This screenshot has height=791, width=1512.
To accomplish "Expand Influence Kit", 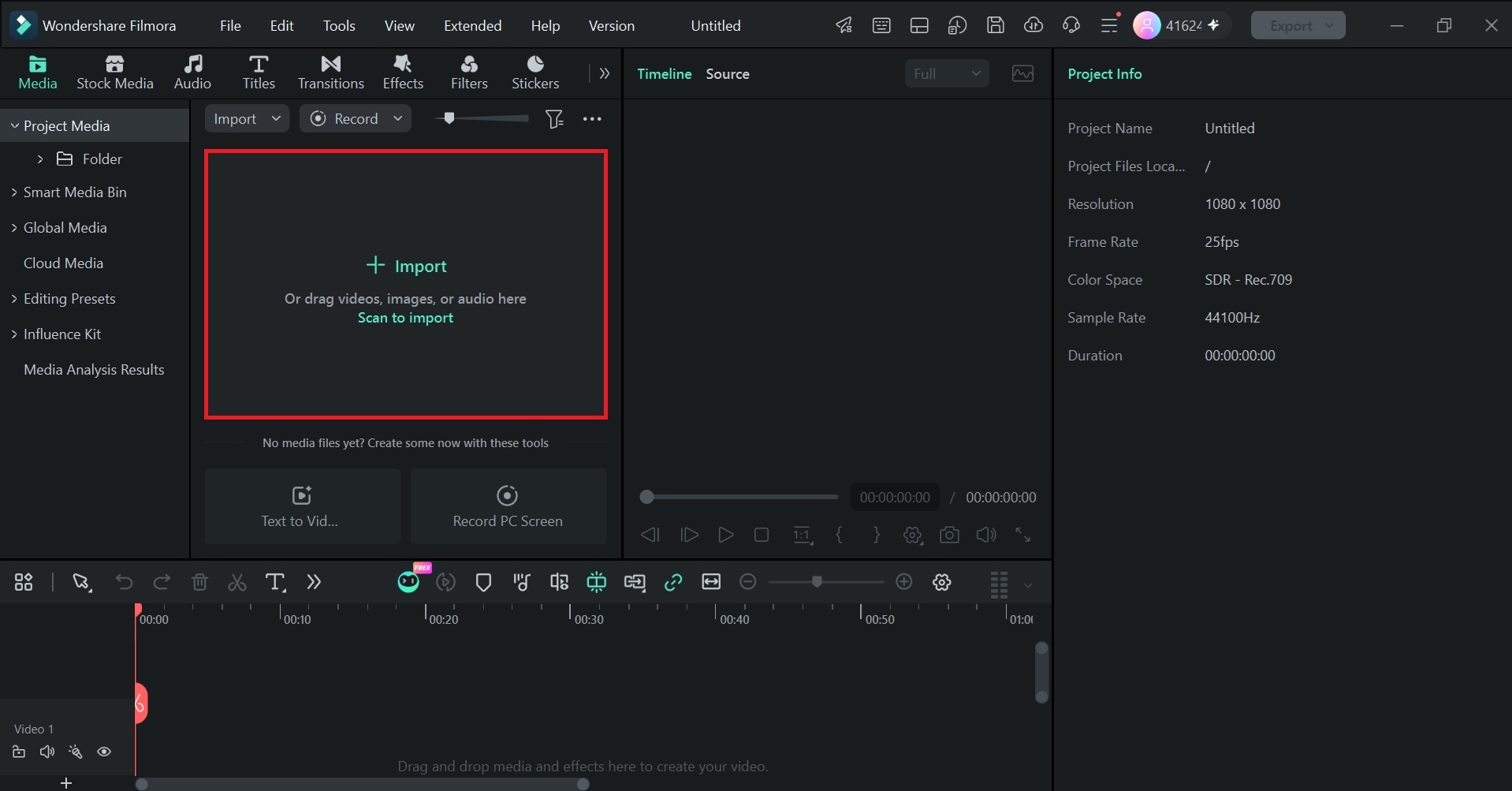I will coord(14,334).
